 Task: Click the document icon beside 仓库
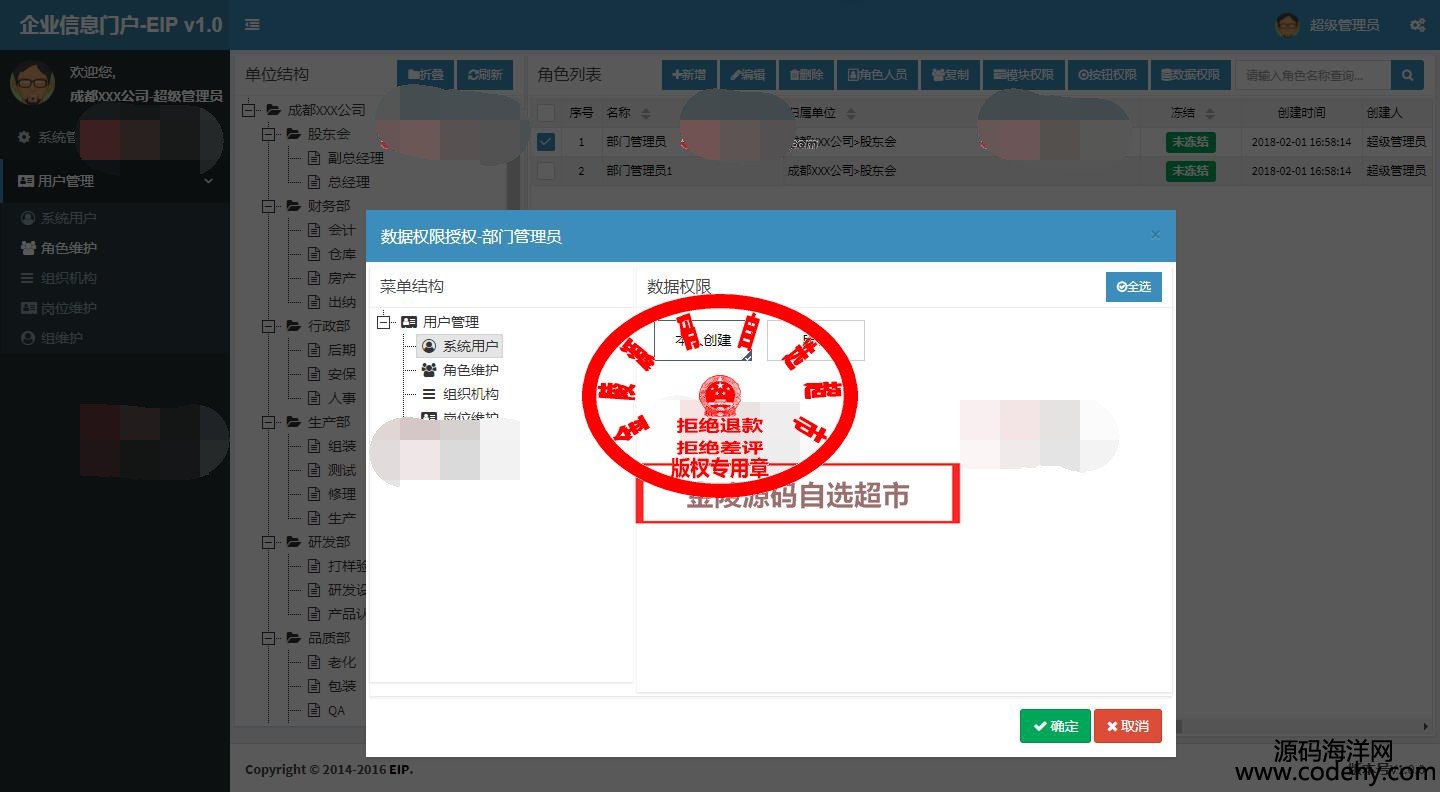point(314,254)
